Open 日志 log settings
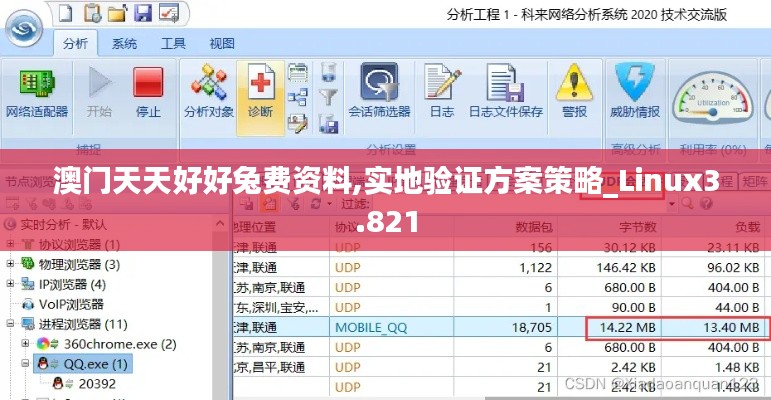The height and width of the screenshot is (400, 771). (x=442, y=92)
